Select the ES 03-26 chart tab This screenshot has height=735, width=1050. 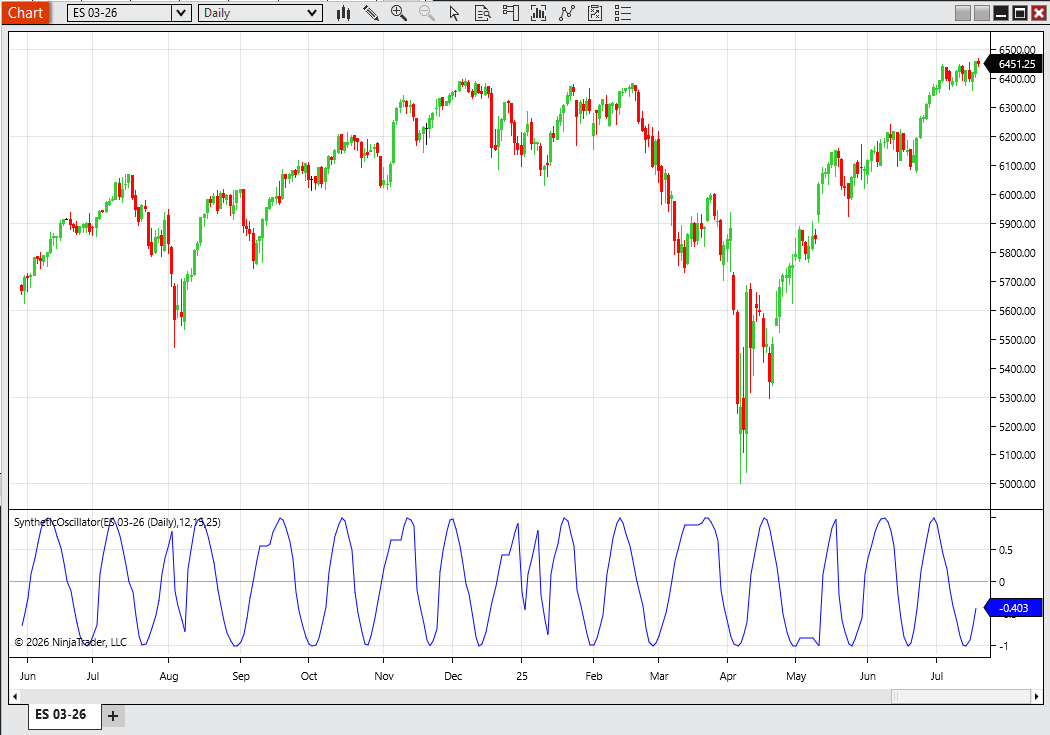coord(61,715)
